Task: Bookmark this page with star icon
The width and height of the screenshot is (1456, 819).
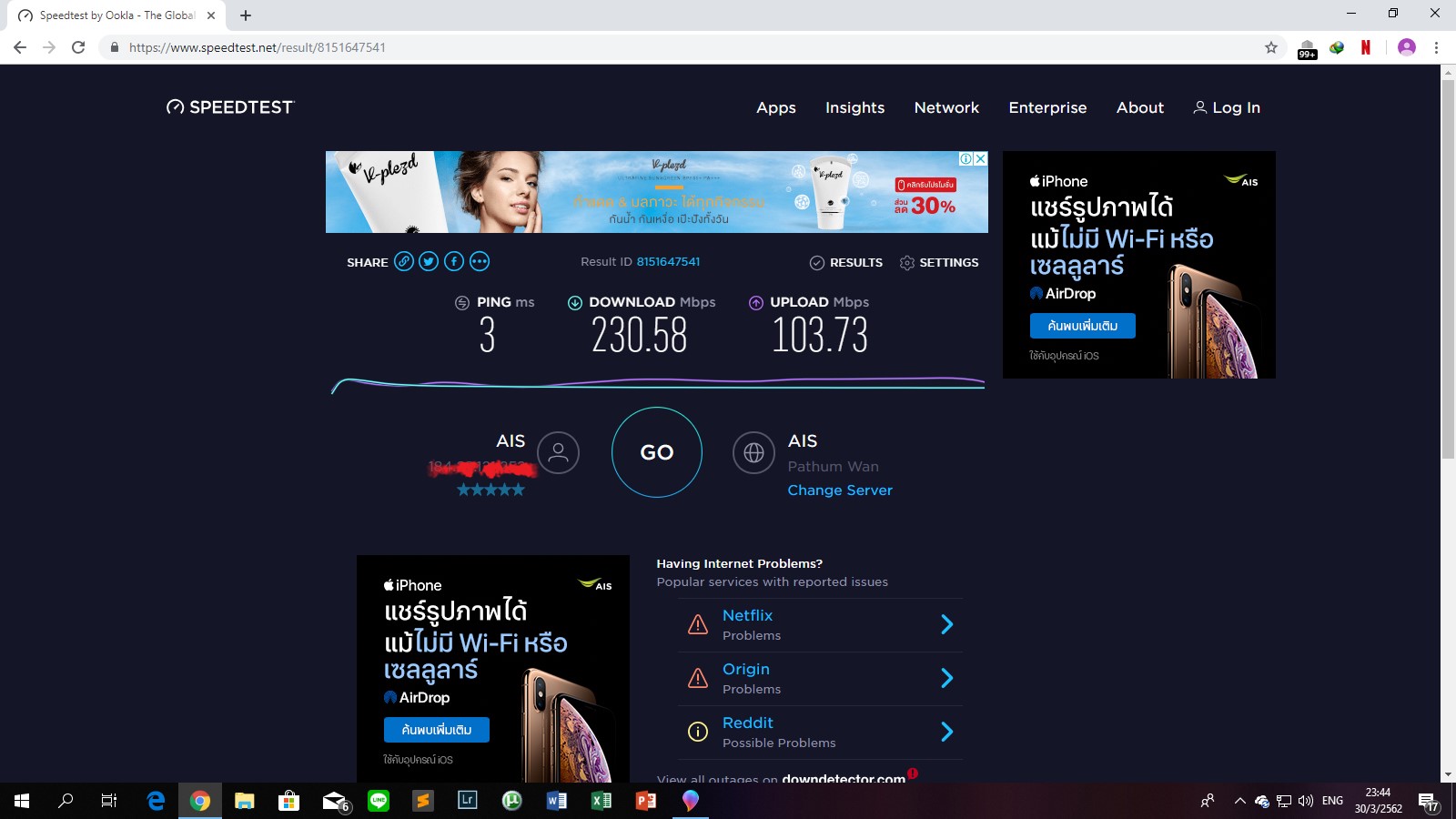Action: click(x=1271, y=47)
